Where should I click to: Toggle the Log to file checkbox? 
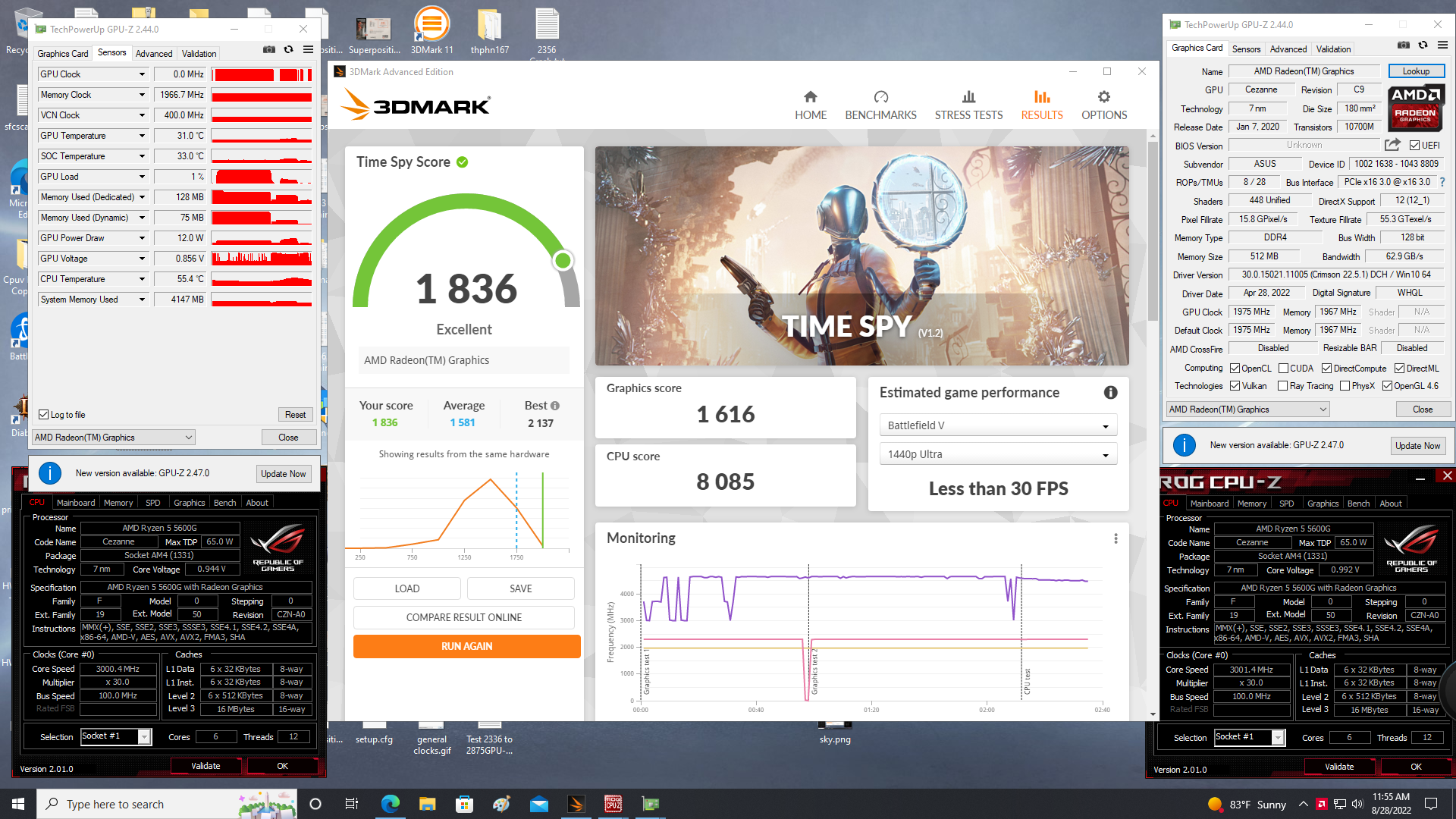point(44,415)
